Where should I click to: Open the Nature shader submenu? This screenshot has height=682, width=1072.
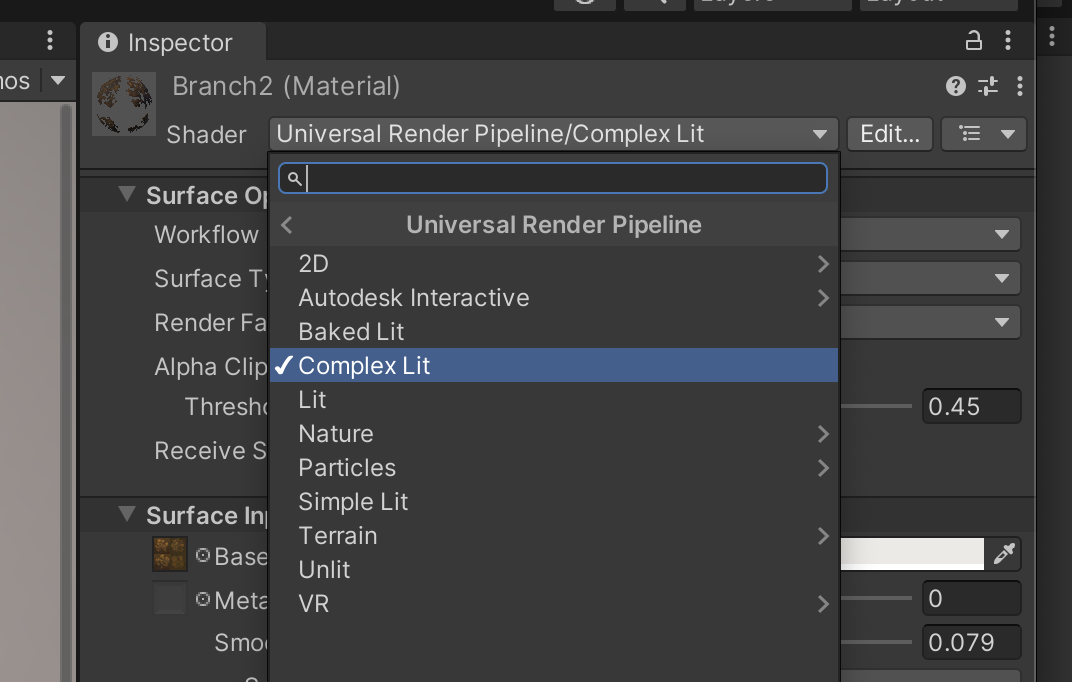(336, 434)
